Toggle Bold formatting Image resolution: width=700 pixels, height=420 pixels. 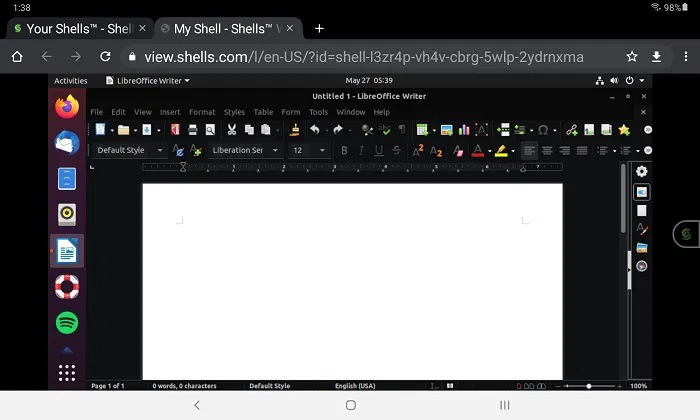[344, 151]
